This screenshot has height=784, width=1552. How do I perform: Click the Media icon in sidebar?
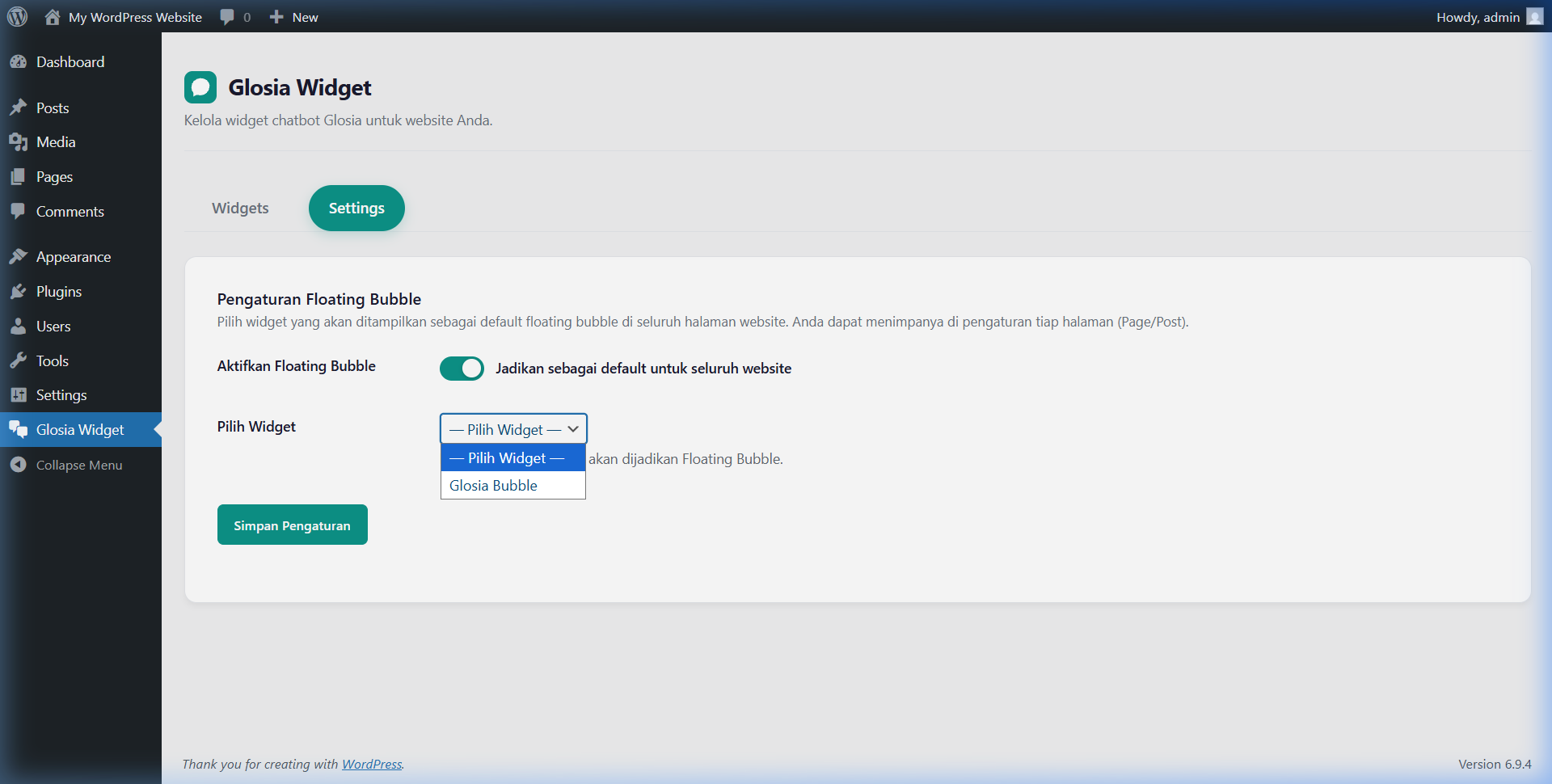click(x=18, y=142)
